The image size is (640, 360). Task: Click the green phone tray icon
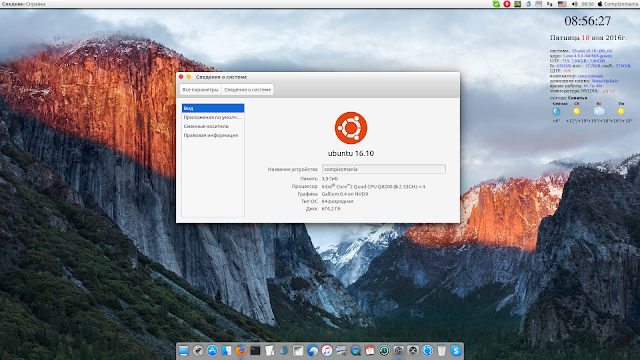pos(496,4)
